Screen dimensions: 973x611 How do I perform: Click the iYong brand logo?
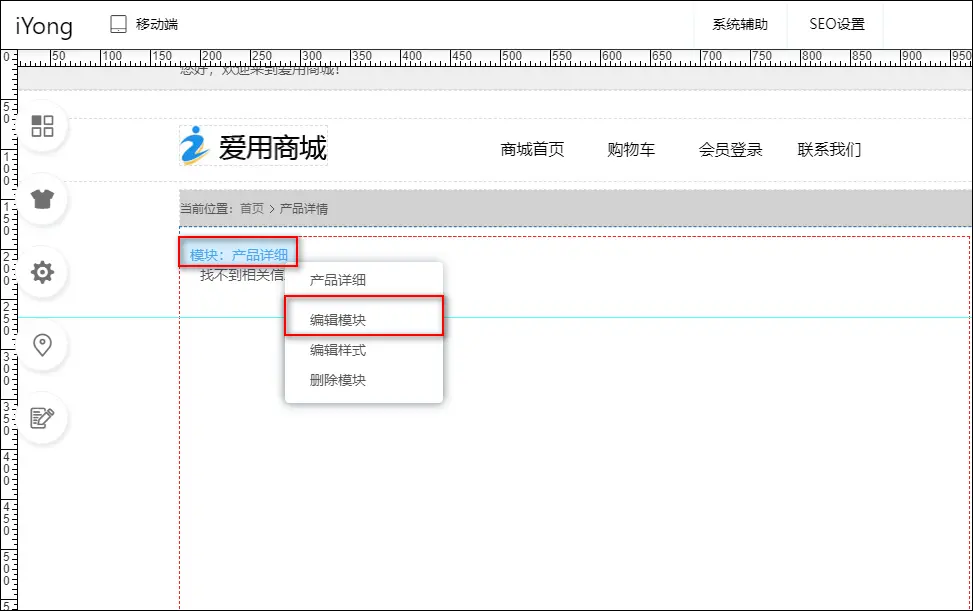click(x=44, y=24)
